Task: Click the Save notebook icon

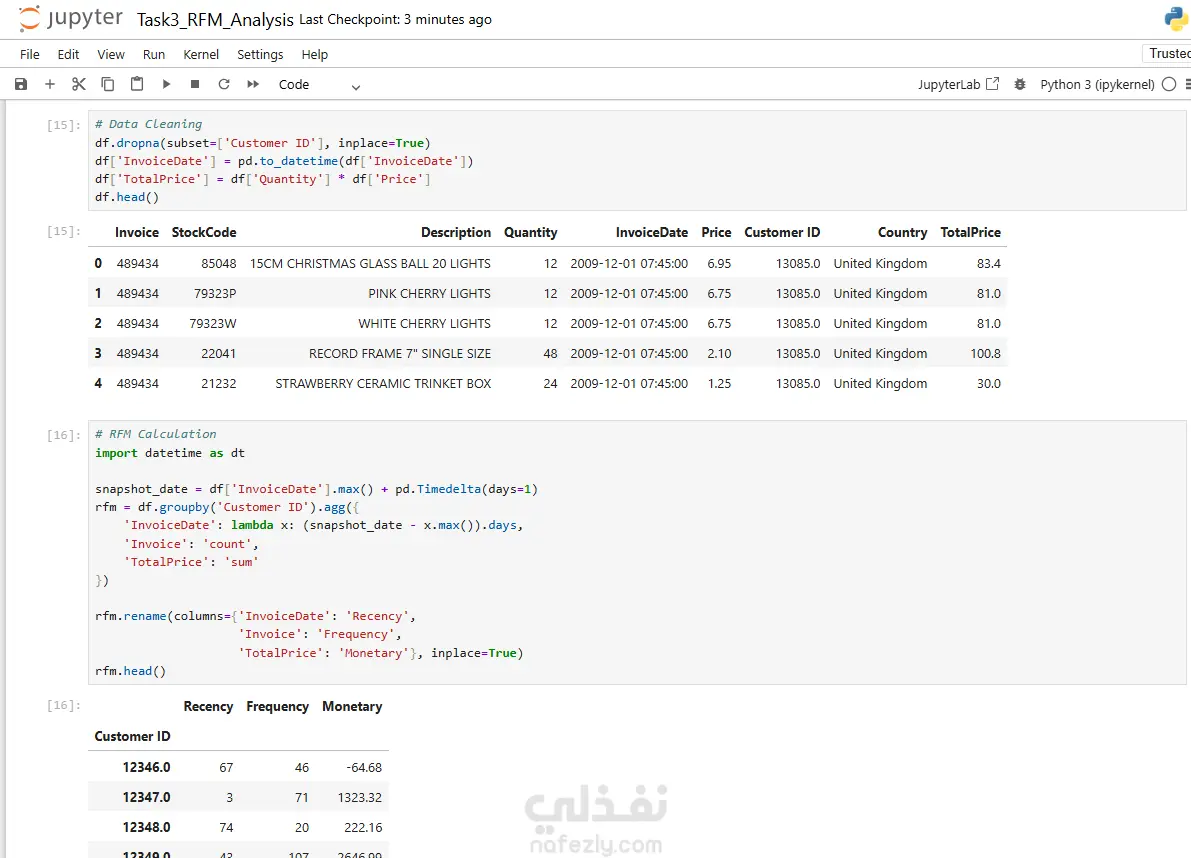Action: [x=21, y=85]
